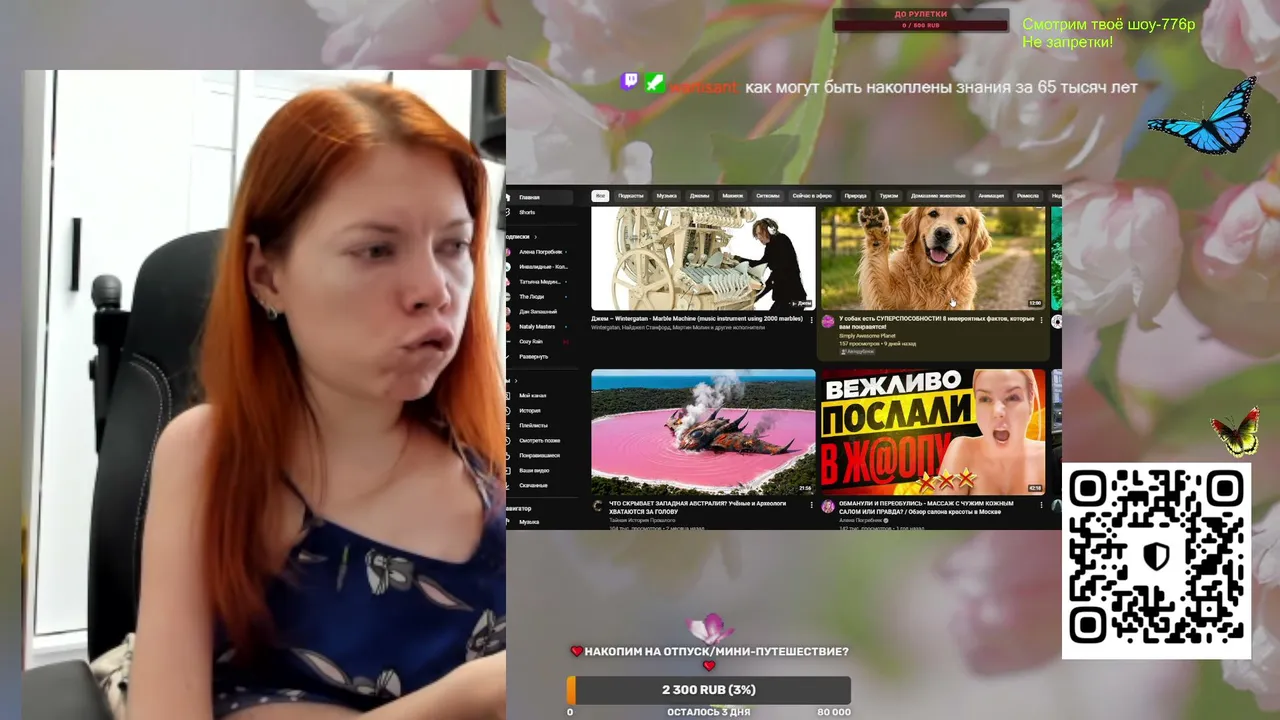
Task: Click the Twitch icon in the chat message
Action: point(629,82)
